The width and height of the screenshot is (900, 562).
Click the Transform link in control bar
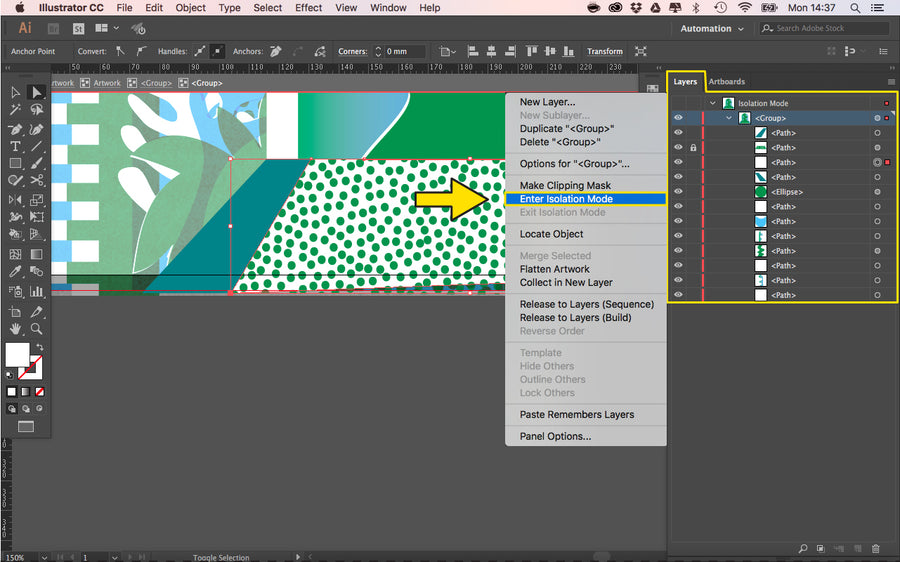pos(604,52)
